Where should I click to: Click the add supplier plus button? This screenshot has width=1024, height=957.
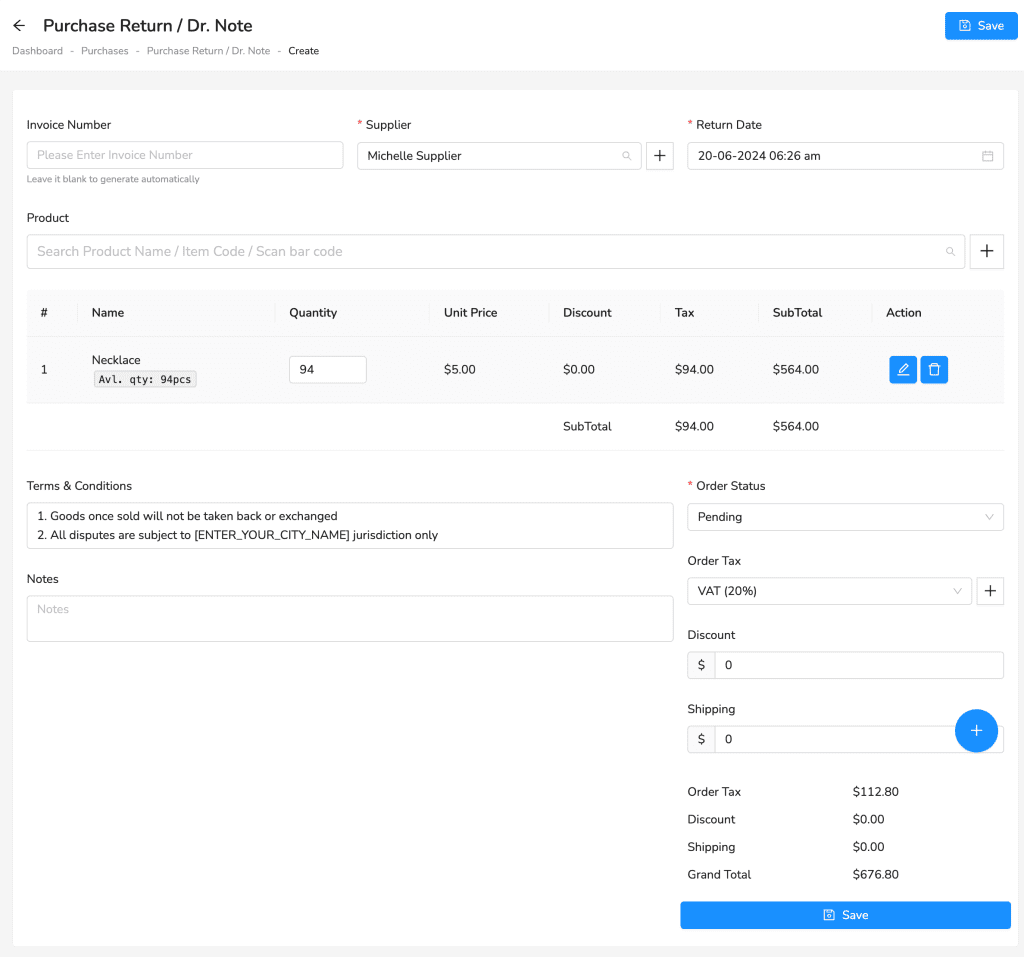point(660,155)
